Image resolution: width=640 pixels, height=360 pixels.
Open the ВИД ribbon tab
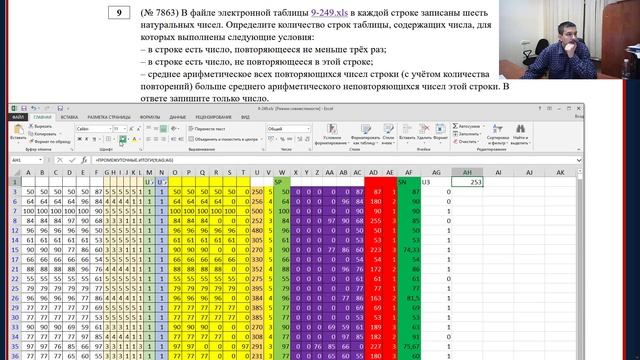click(245, 117)
